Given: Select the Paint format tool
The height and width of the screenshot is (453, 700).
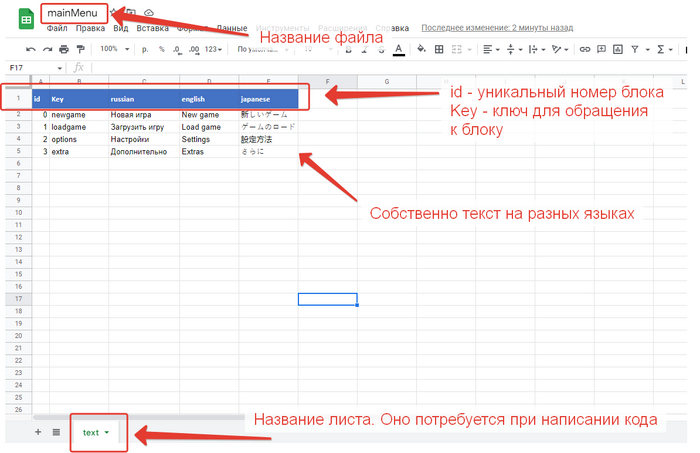Looking at the screenshot, I should [x=80, y=48].
